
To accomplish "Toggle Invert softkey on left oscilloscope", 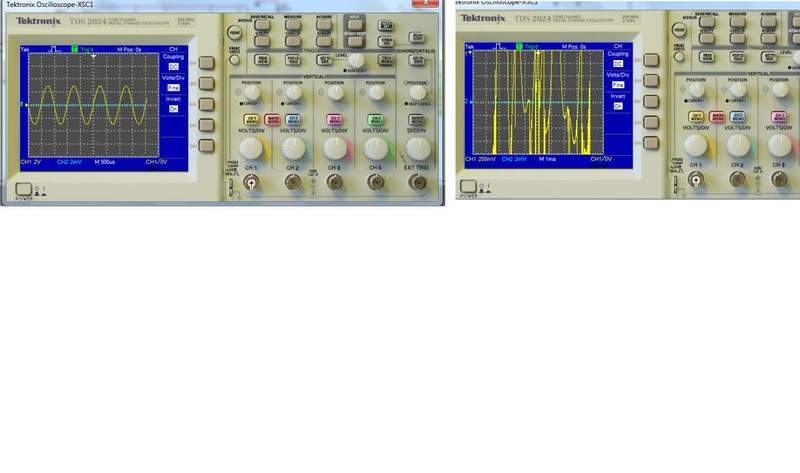I will pyautogui.click(x=207, y=104).
